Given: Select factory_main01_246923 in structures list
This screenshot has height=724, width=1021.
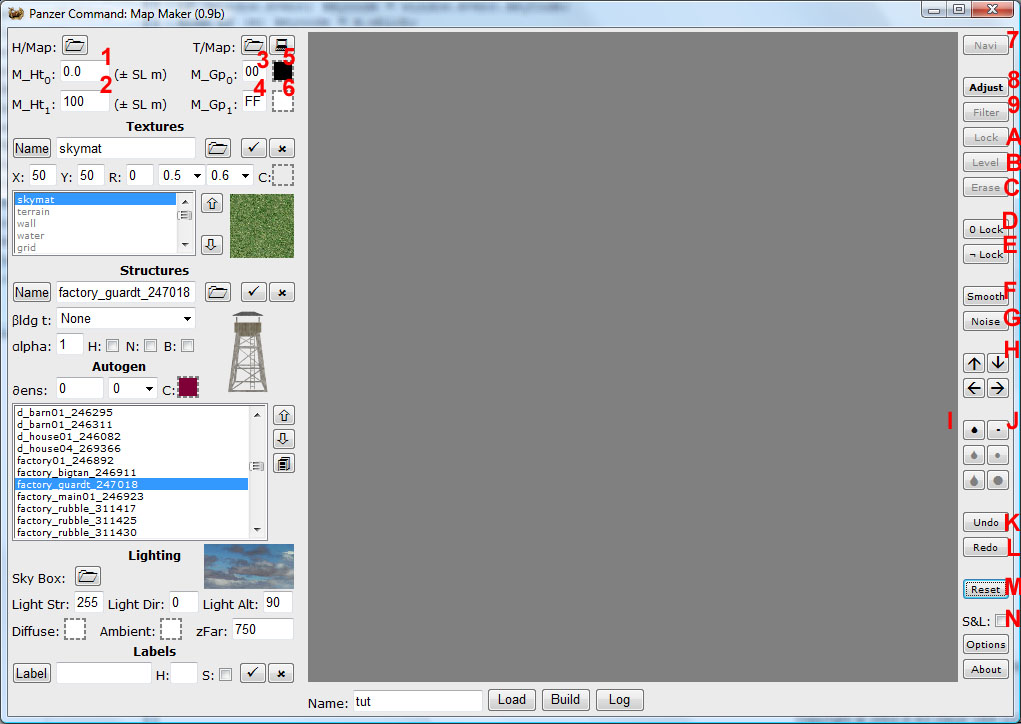Looking at the screenshot, I should pos(132,496).
